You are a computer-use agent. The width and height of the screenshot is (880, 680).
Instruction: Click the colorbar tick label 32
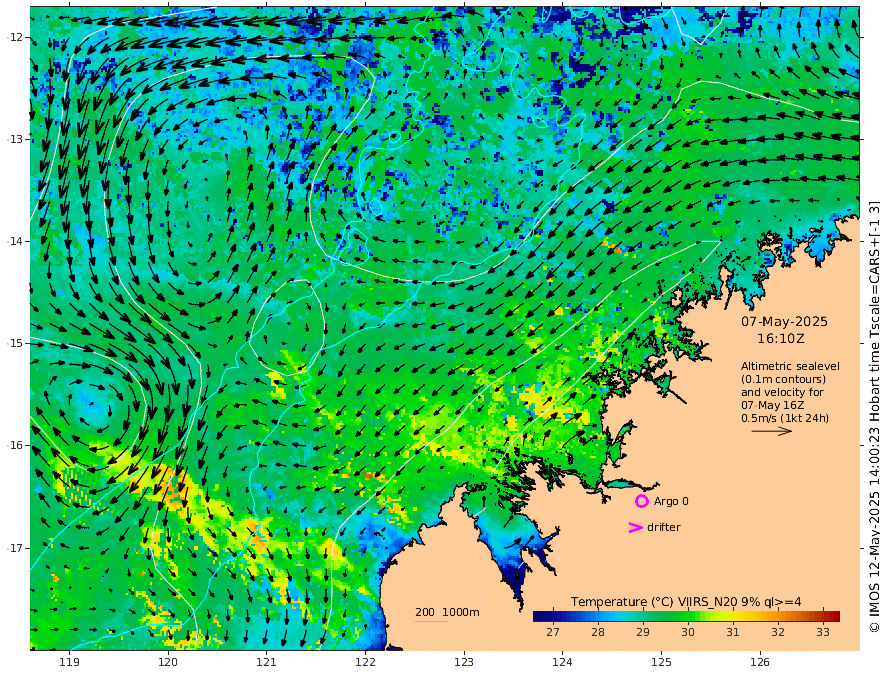click(x=777, y=632)
